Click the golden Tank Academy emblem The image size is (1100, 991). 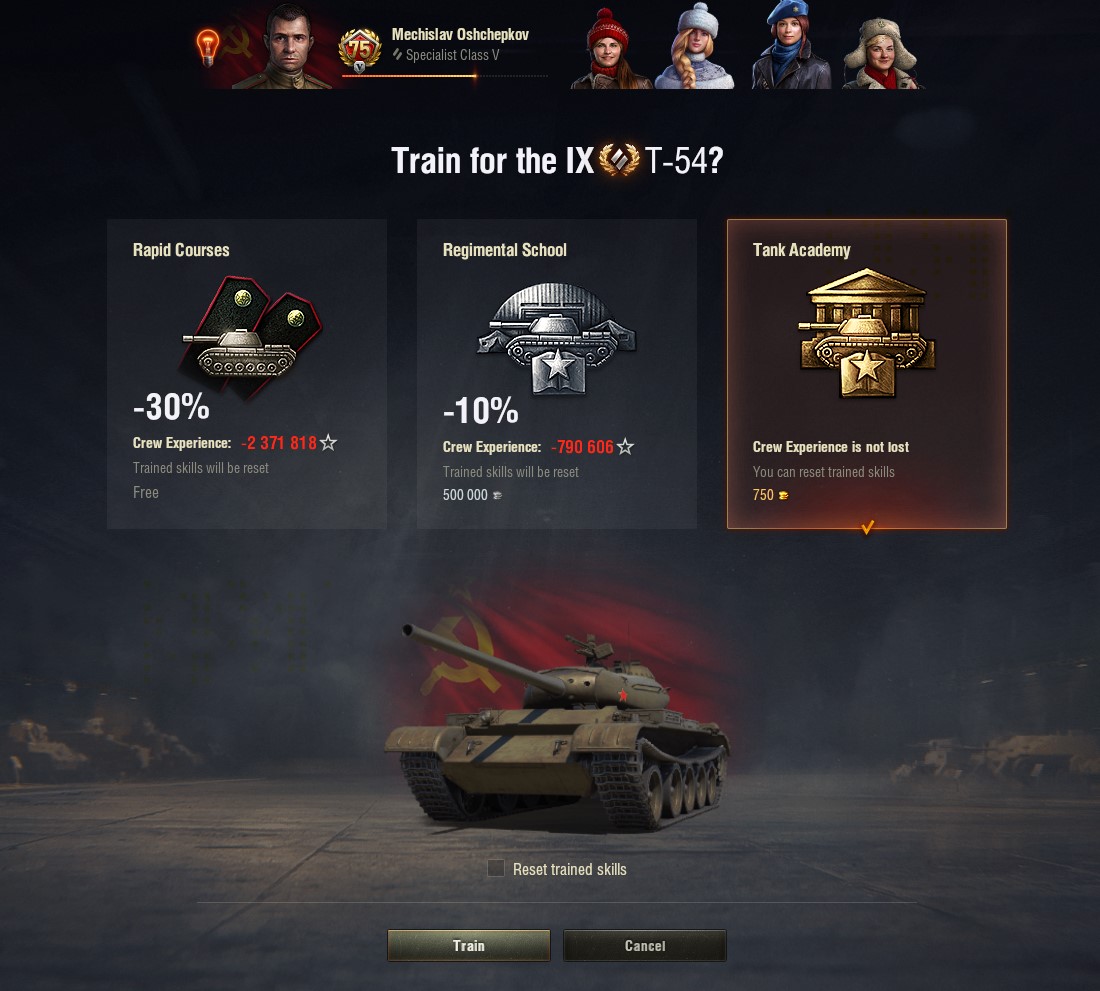tap(867, 332)
